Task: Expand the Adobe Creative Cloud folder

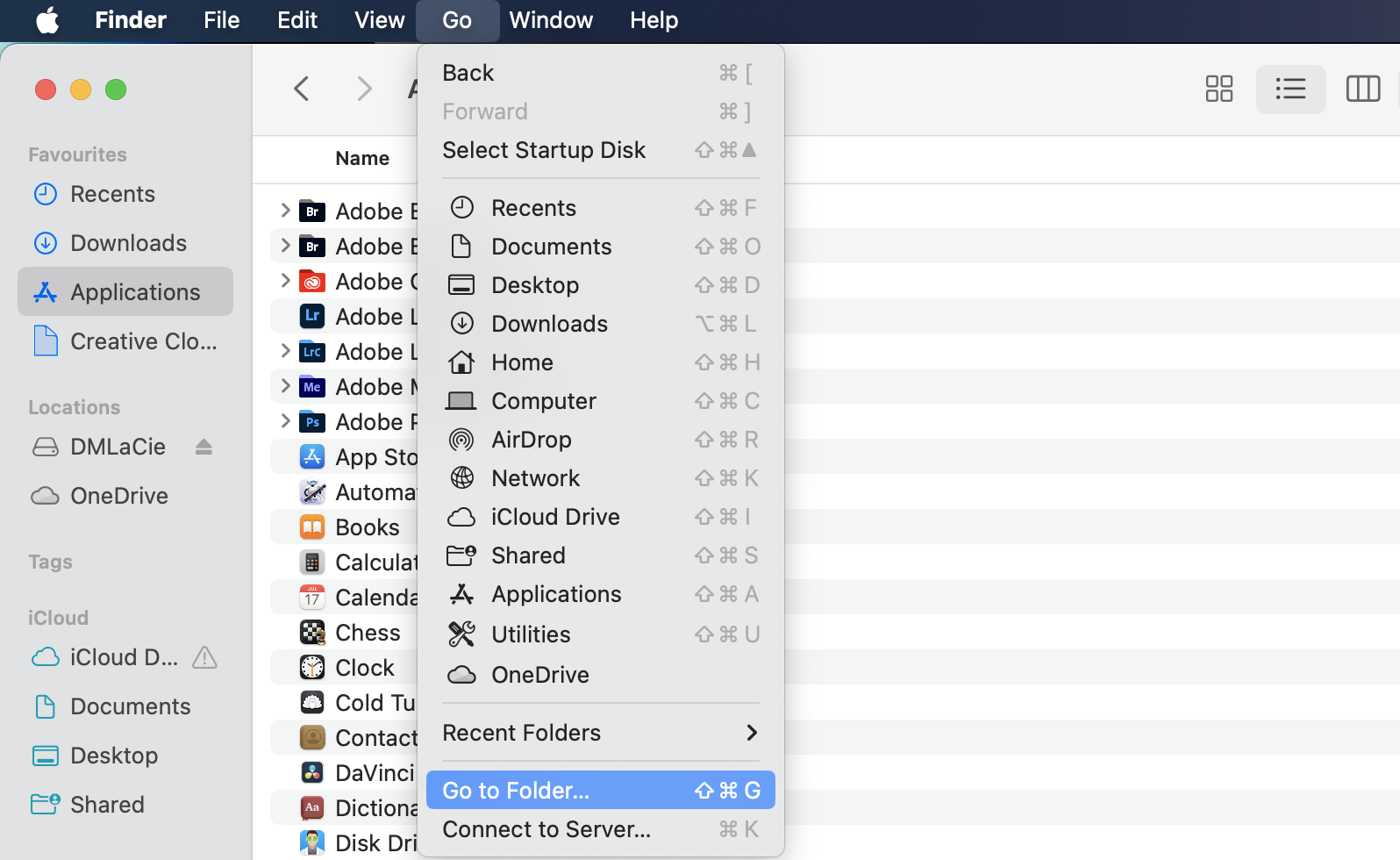Action: coord(285,281)
